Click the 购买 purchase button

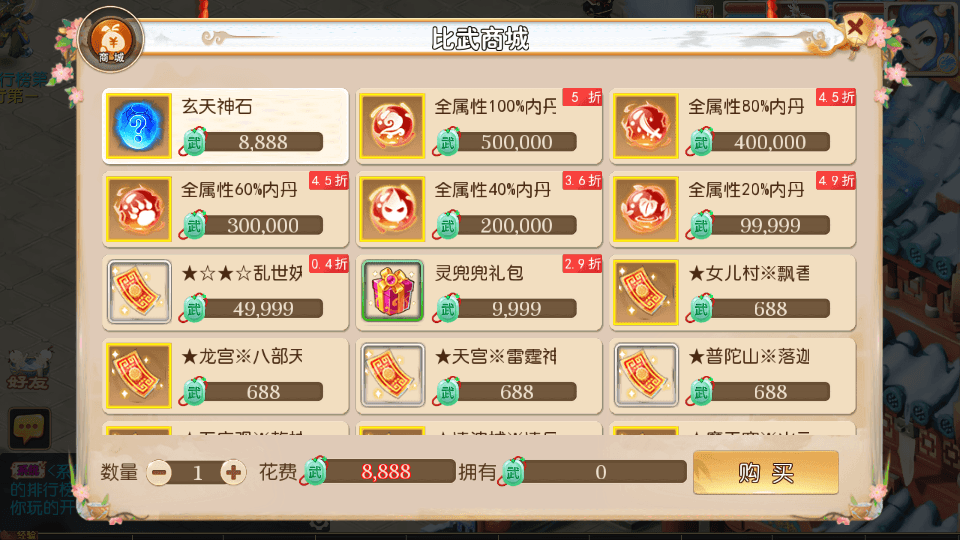pyautogui.click(x=765, y=473)
